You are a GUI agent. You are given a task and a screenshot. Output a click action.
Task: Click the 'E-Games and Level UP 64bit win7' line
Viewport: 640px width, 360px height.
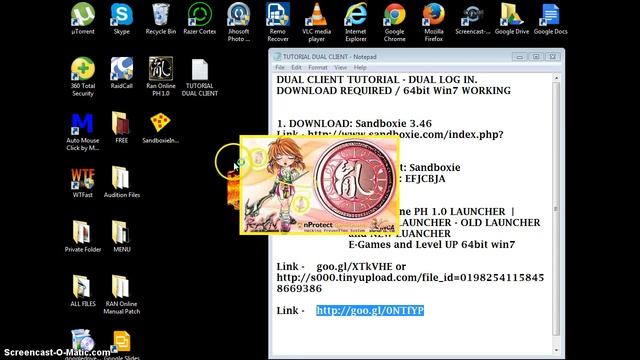pyautogui.click(x=432, y=244)
